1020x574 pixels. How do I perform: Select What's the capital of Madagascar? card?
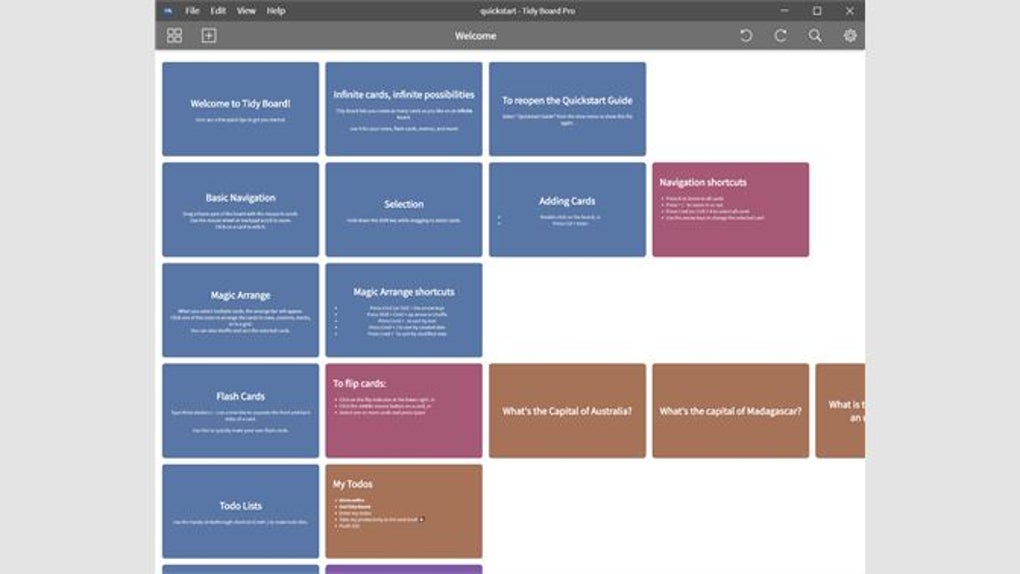[x=731, y=411]
